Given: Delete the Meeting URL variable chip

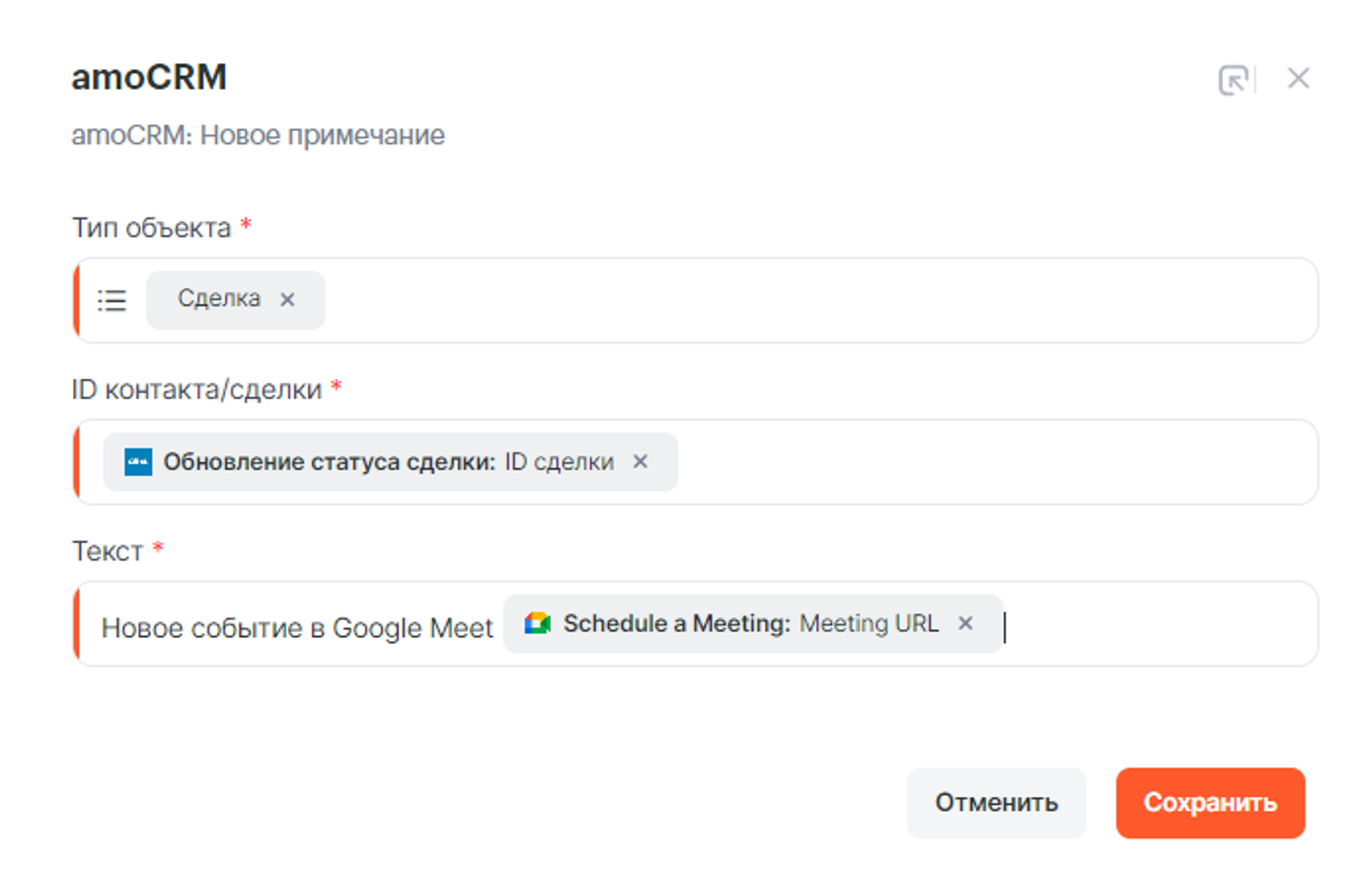Looking at the screenshot, I should pos(965,624).
